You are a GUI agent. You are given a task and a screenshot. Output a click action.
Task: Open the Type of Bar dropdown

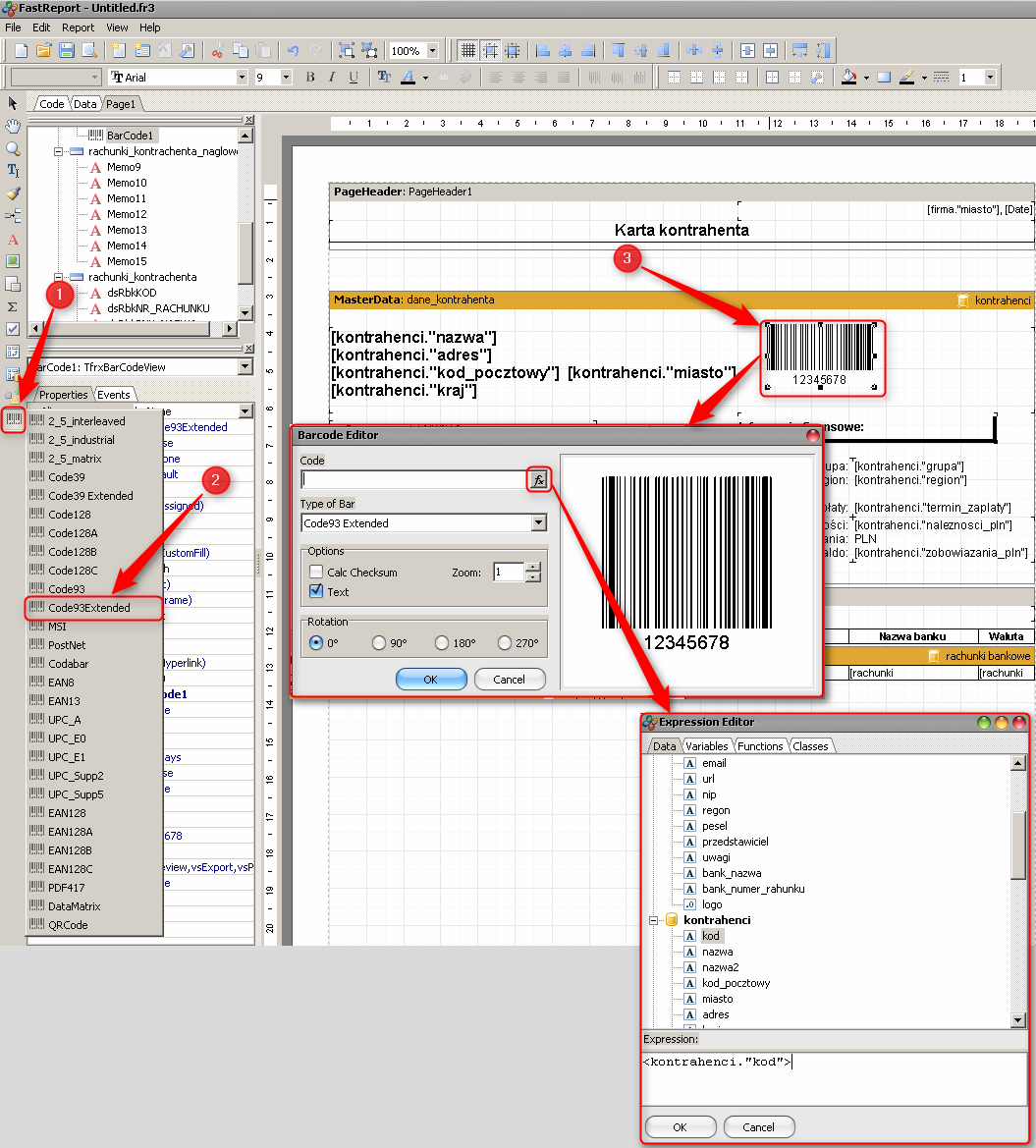(538, 523)
